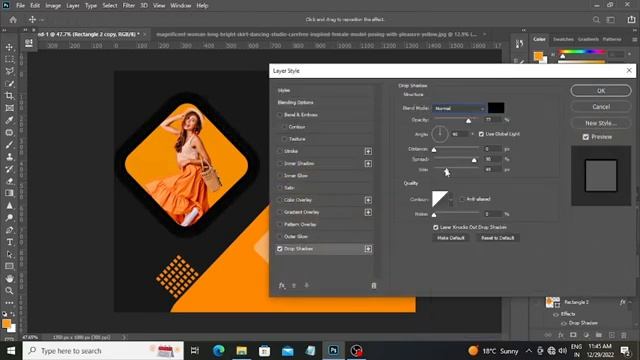Click the Layers panel trash icon
The width and height of the screenshot is (640, 360).
coord(624,335)
